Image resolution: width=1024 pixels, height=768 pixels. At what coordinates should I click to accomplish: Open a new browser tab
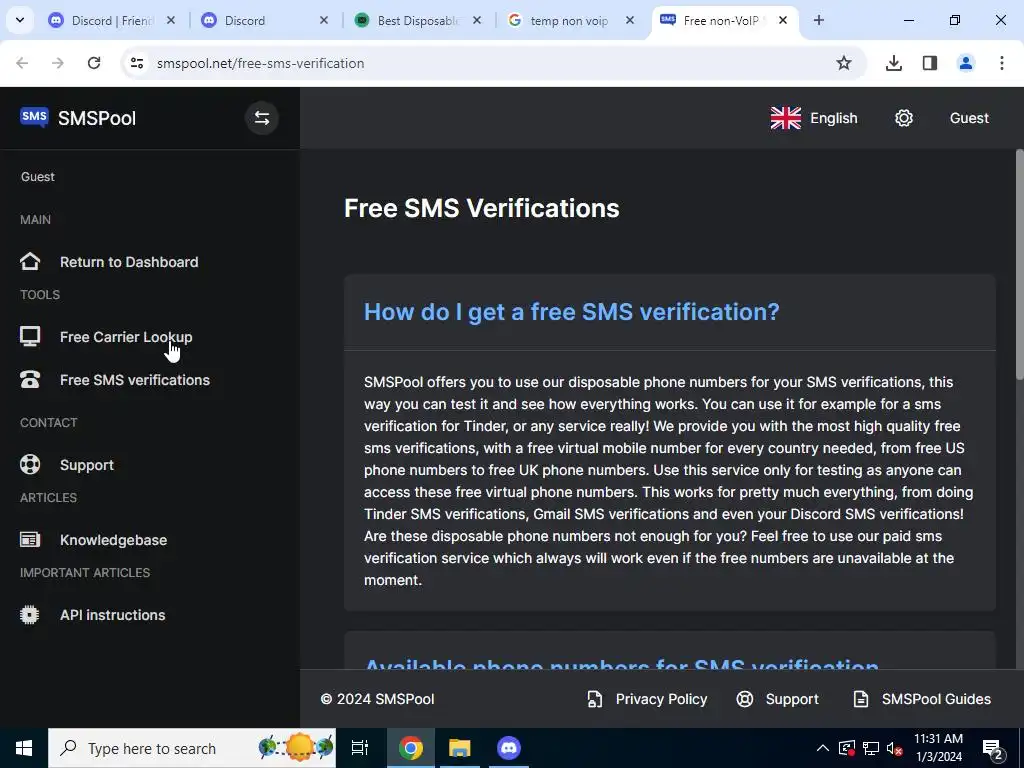[x=818, y=20]
